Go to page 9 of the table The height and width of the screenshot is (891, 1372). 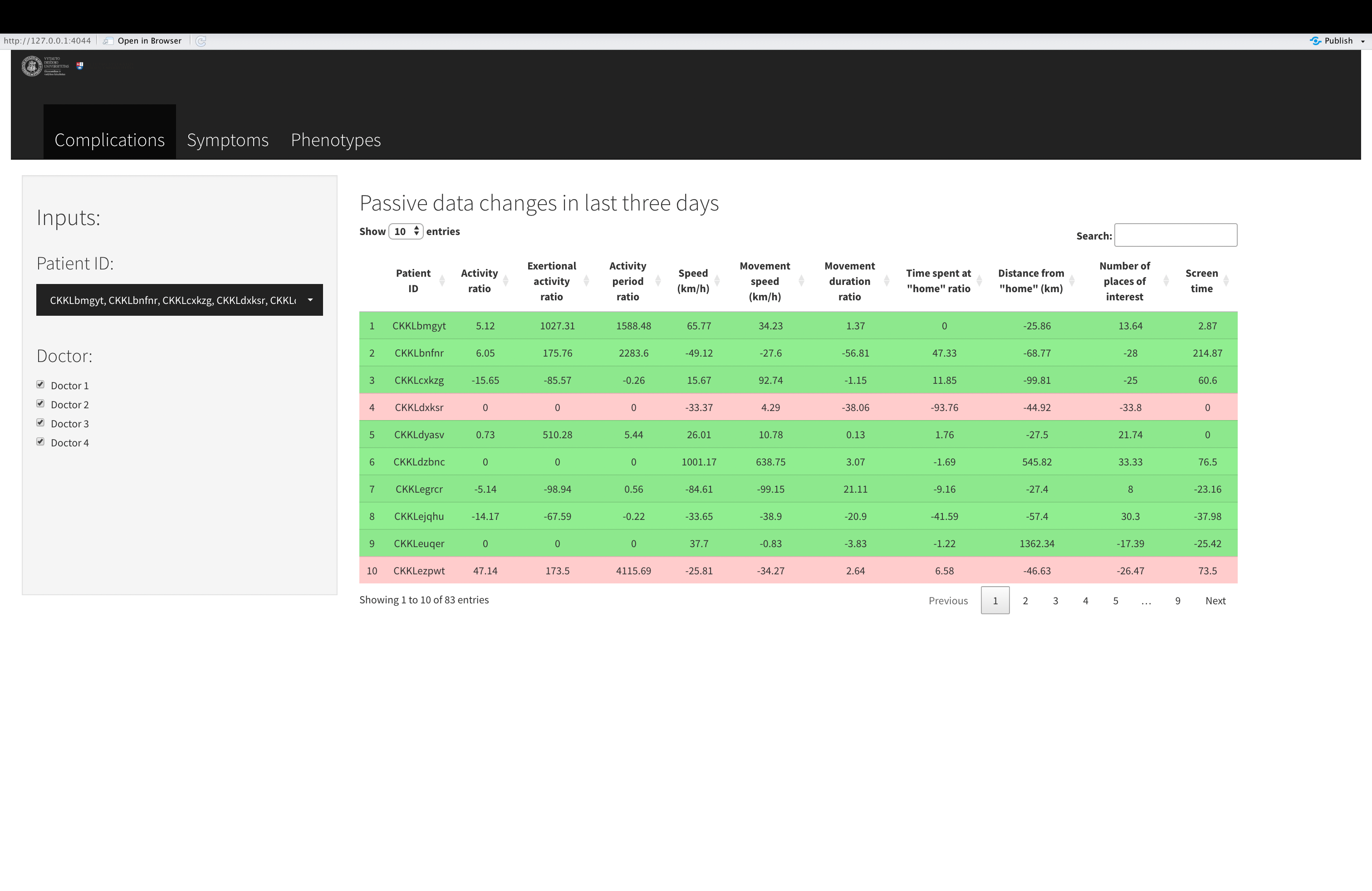(1178, 601)
